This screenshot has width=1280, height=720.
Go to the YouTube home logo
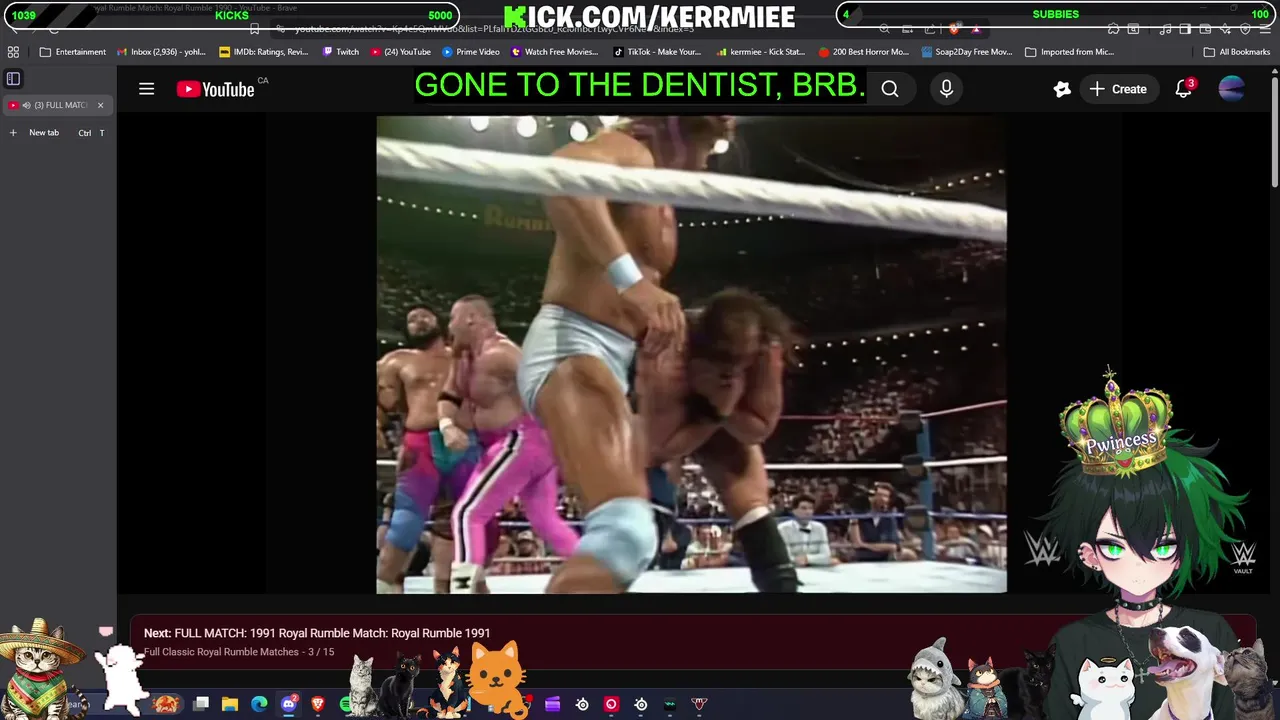216,89
